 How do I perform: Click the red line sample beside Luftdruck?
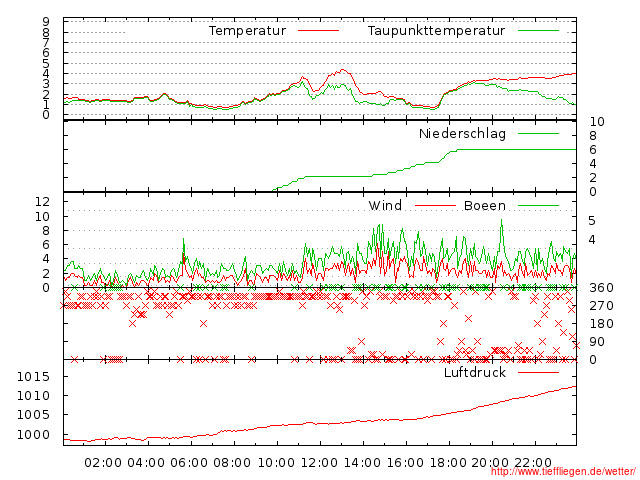[x=538, y=372]
